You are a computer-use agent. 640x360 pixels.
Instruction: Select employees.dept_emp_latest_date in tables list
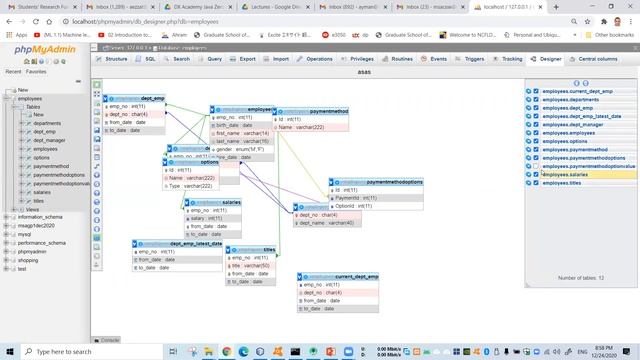(x=582, y=116)
